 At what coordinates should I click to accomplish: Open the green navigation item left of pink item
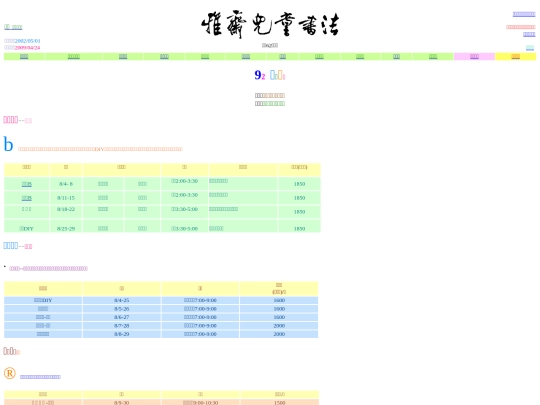[x=433, y=56]
